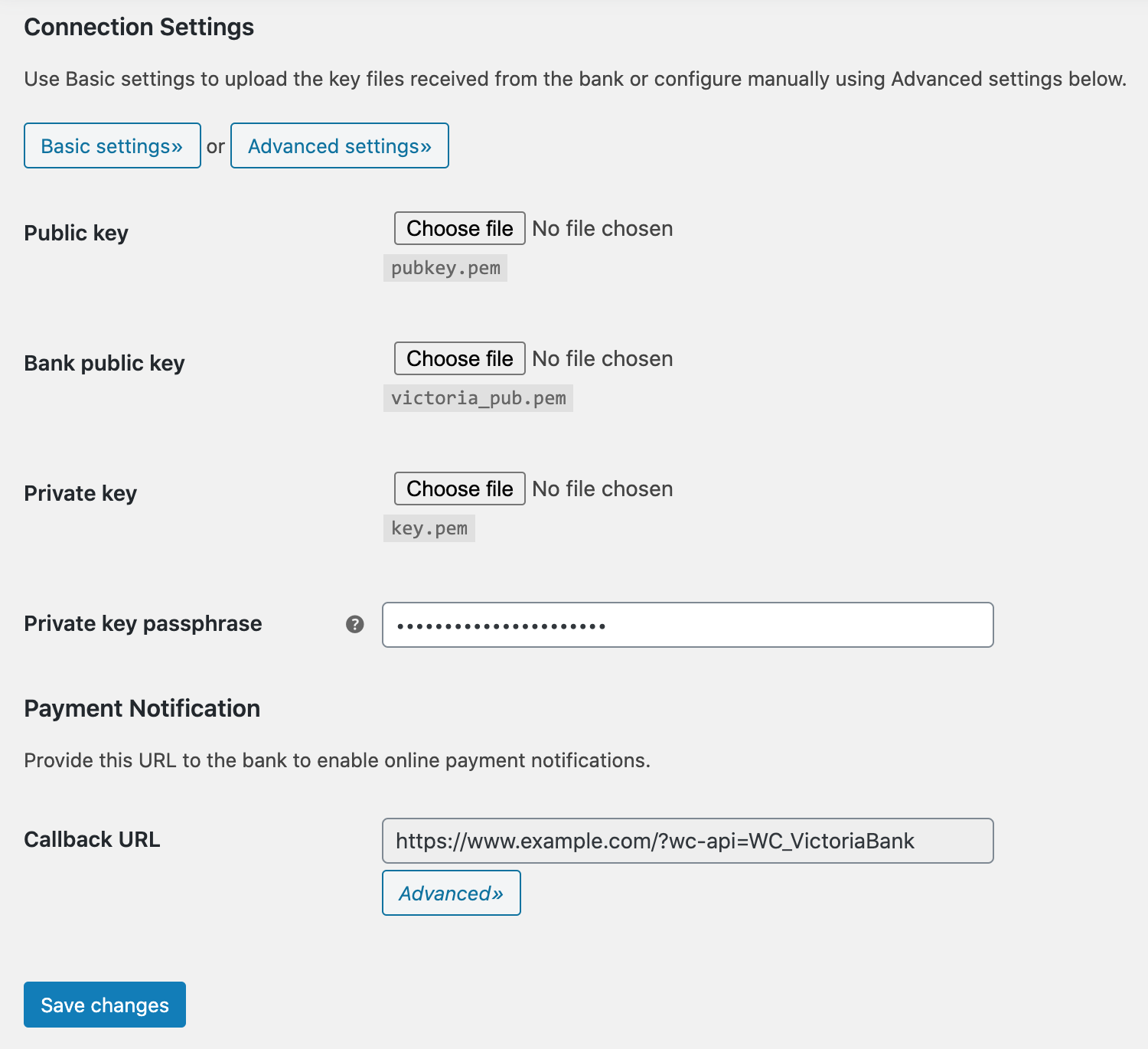
Task: Click the Public key label
Action: click(77, 233)
